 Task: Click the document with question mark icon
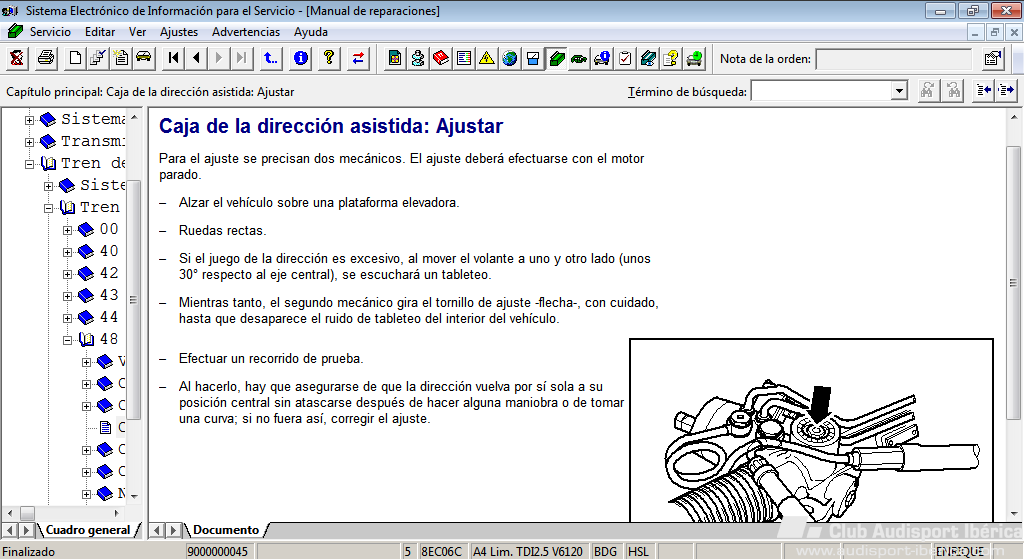tap(671, 59)
